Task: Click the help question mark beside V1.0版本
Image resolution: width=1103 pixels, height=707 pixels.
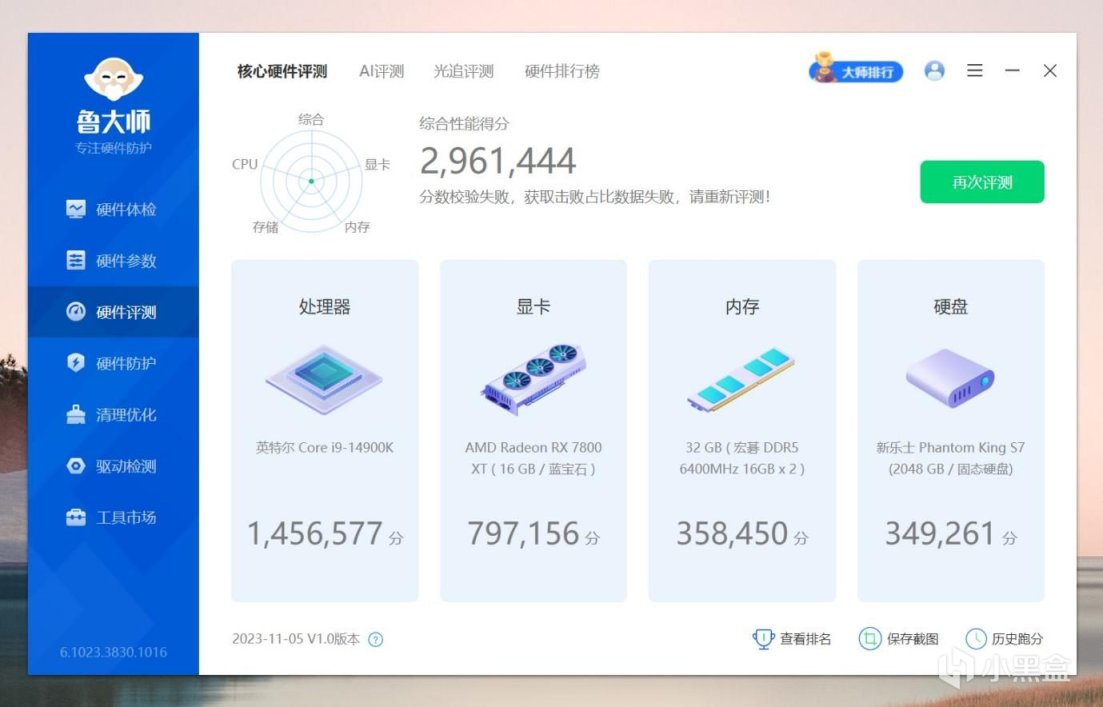Action: click(376, 639)
